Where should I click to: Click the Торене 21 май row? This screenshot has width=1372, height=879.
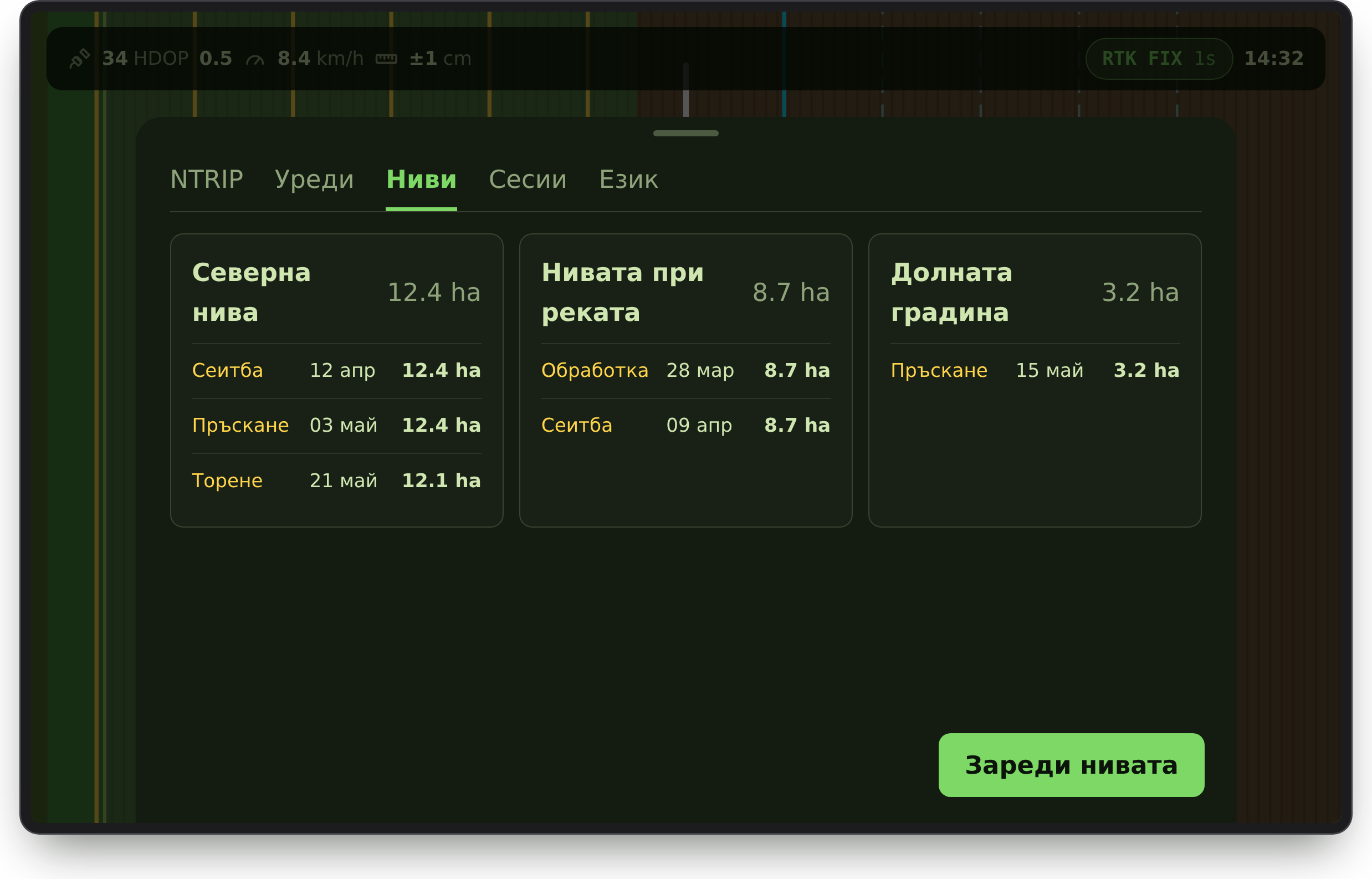(x=337, y=481)
